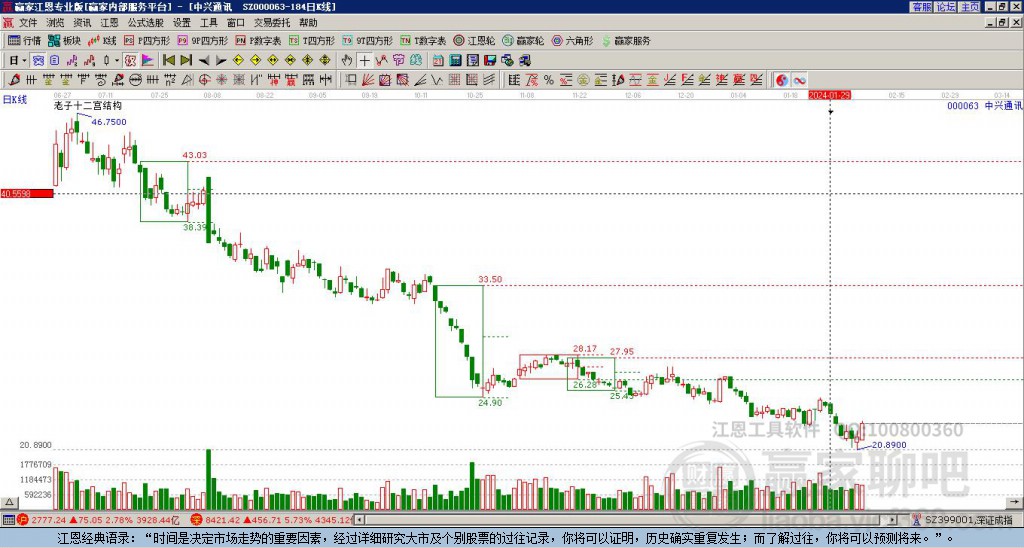1024x548 pixels.
Task: Open the 江恩 menu
Action: point(109,23)
